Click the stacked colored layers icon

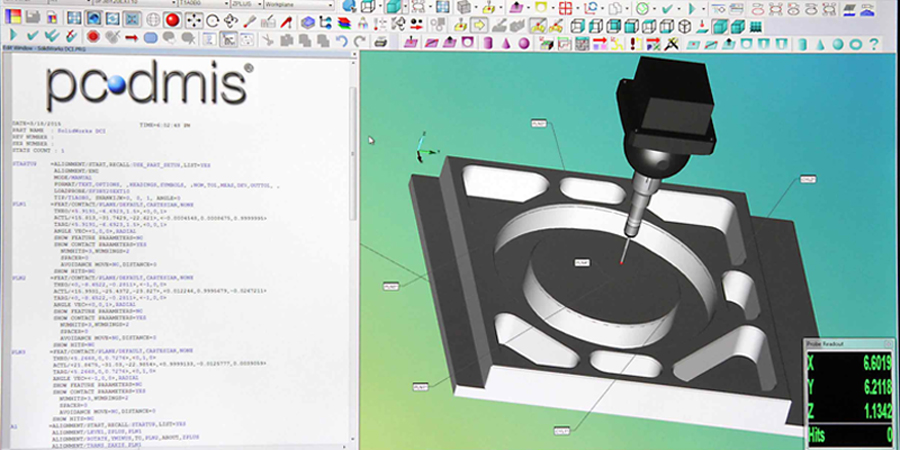(x=344, y=24)
